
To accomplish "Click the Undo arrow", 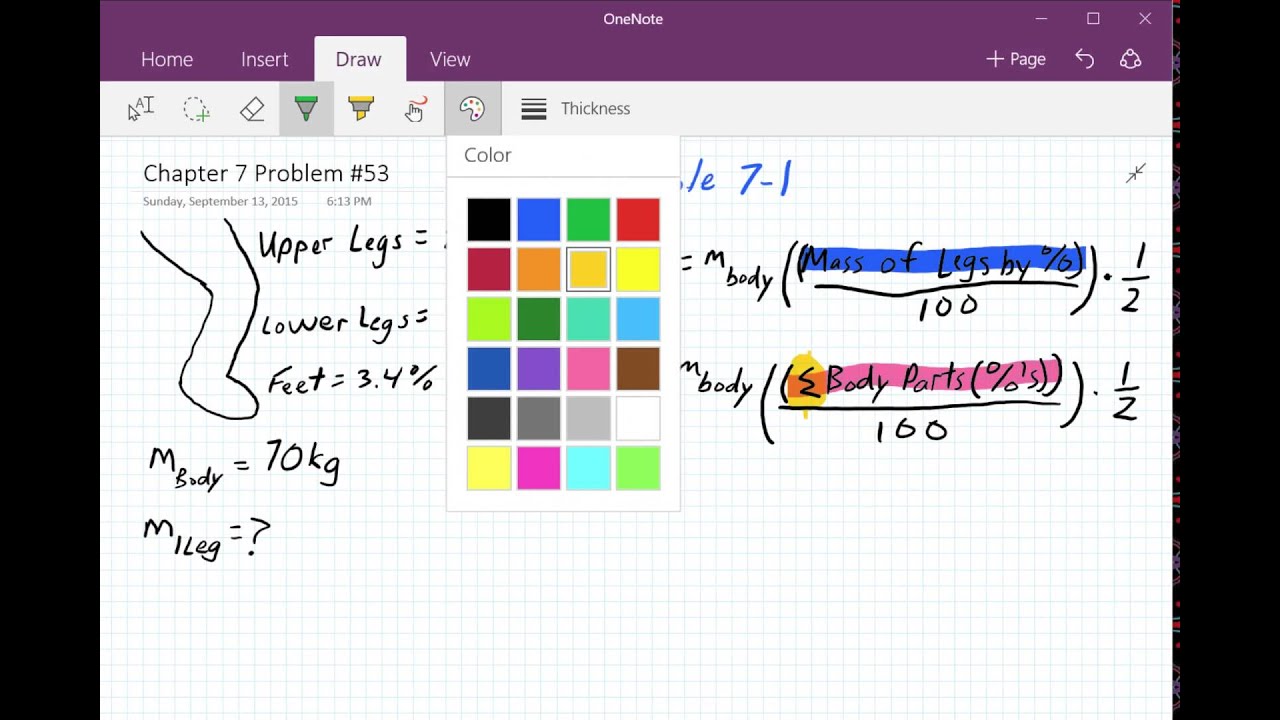I will click(x=1084, y=59).
